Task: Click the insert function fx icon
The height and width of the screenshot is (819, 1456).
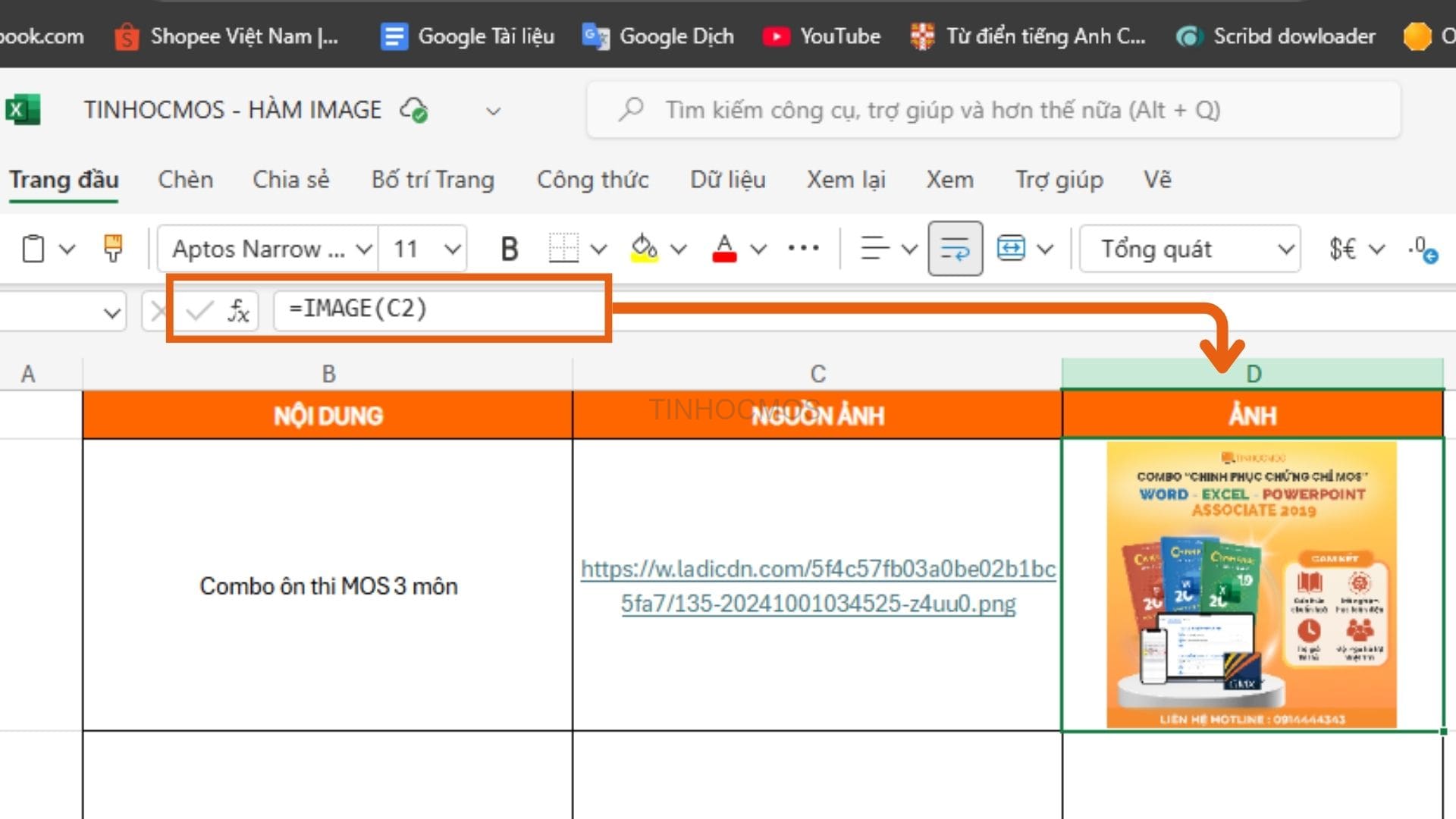Action: pos(238,310)
